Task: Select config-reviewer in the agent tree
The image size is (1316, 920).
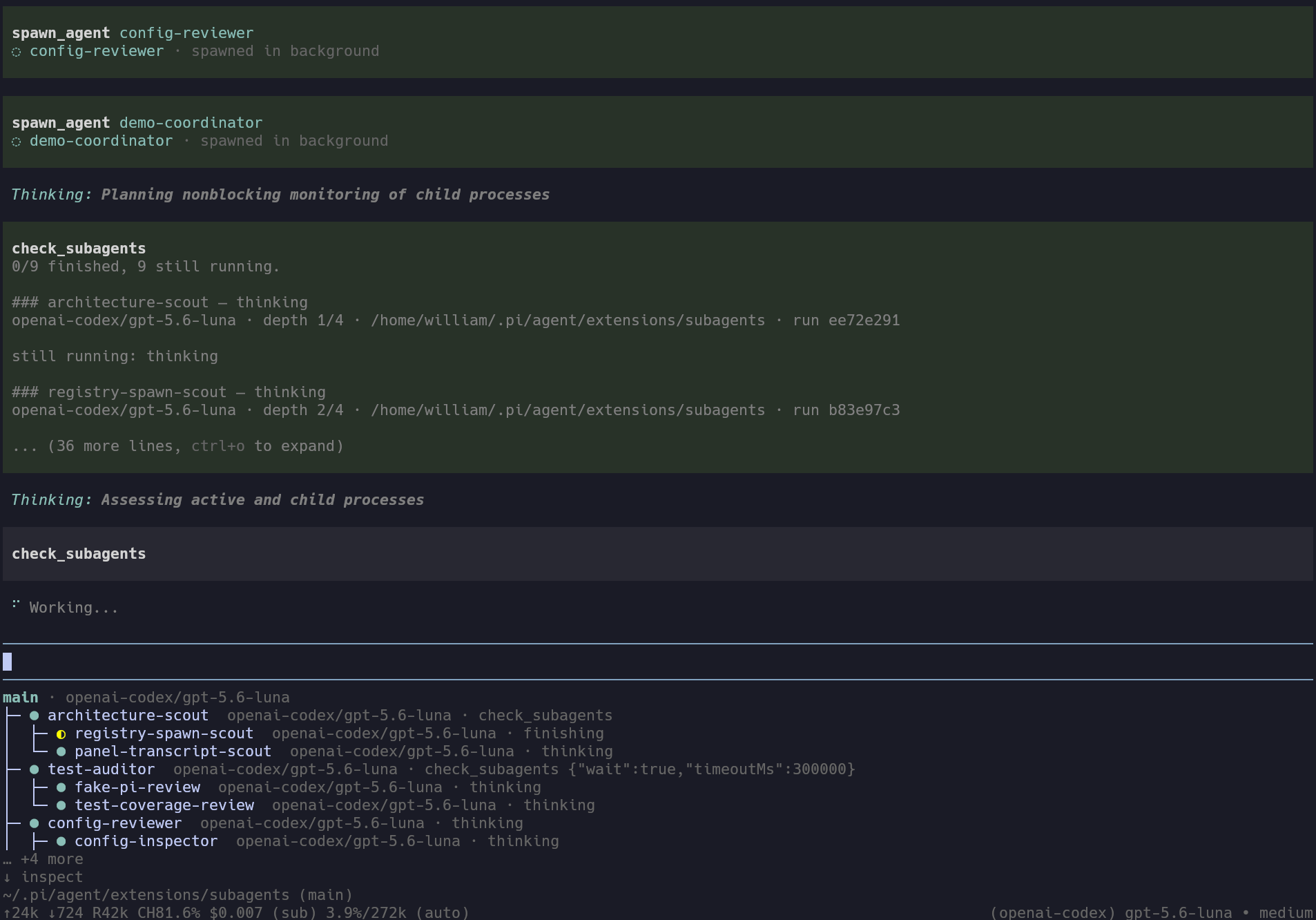Action: pyautogui.click(x=115, y=823)
